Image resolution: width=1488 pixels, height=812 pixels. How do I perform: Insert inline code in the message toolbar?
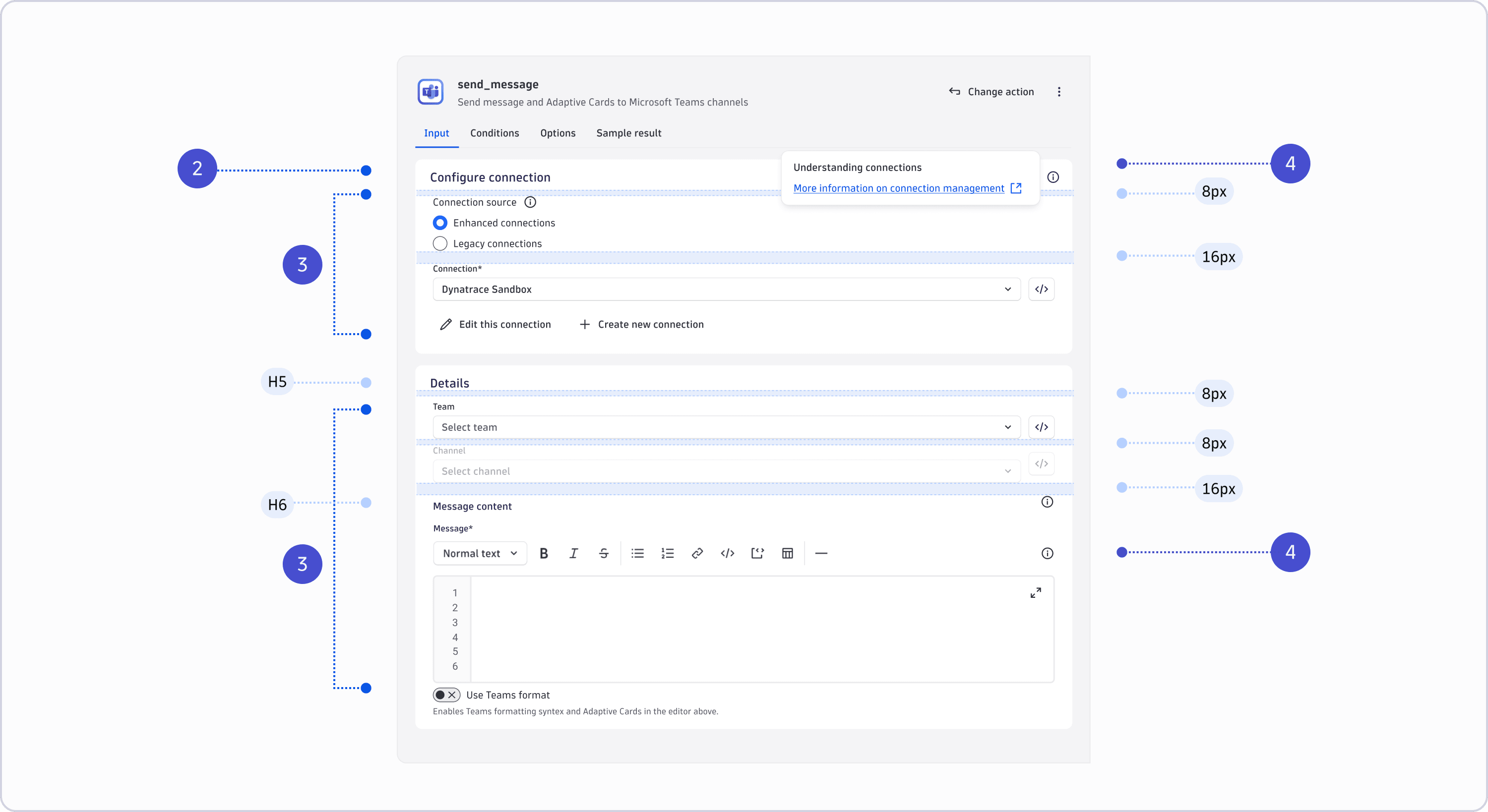pyautogui.click(x=727, y=553)
